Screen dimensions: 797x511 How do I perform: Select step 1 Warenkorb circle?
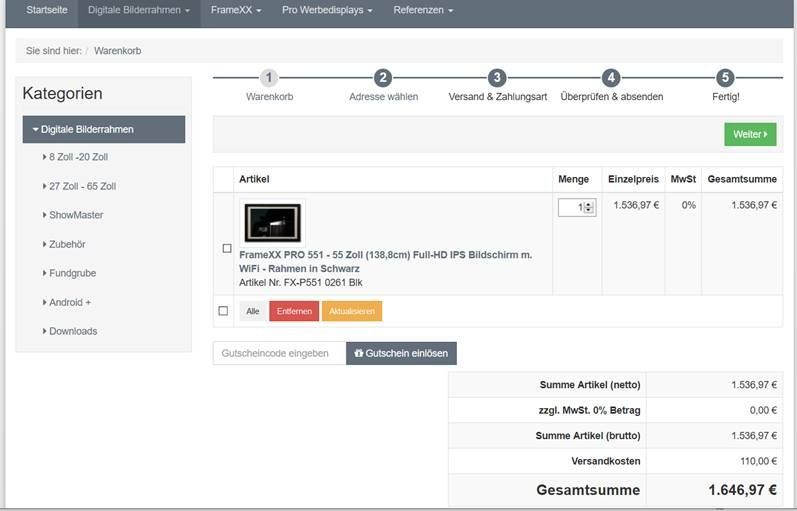click(269, 78)
